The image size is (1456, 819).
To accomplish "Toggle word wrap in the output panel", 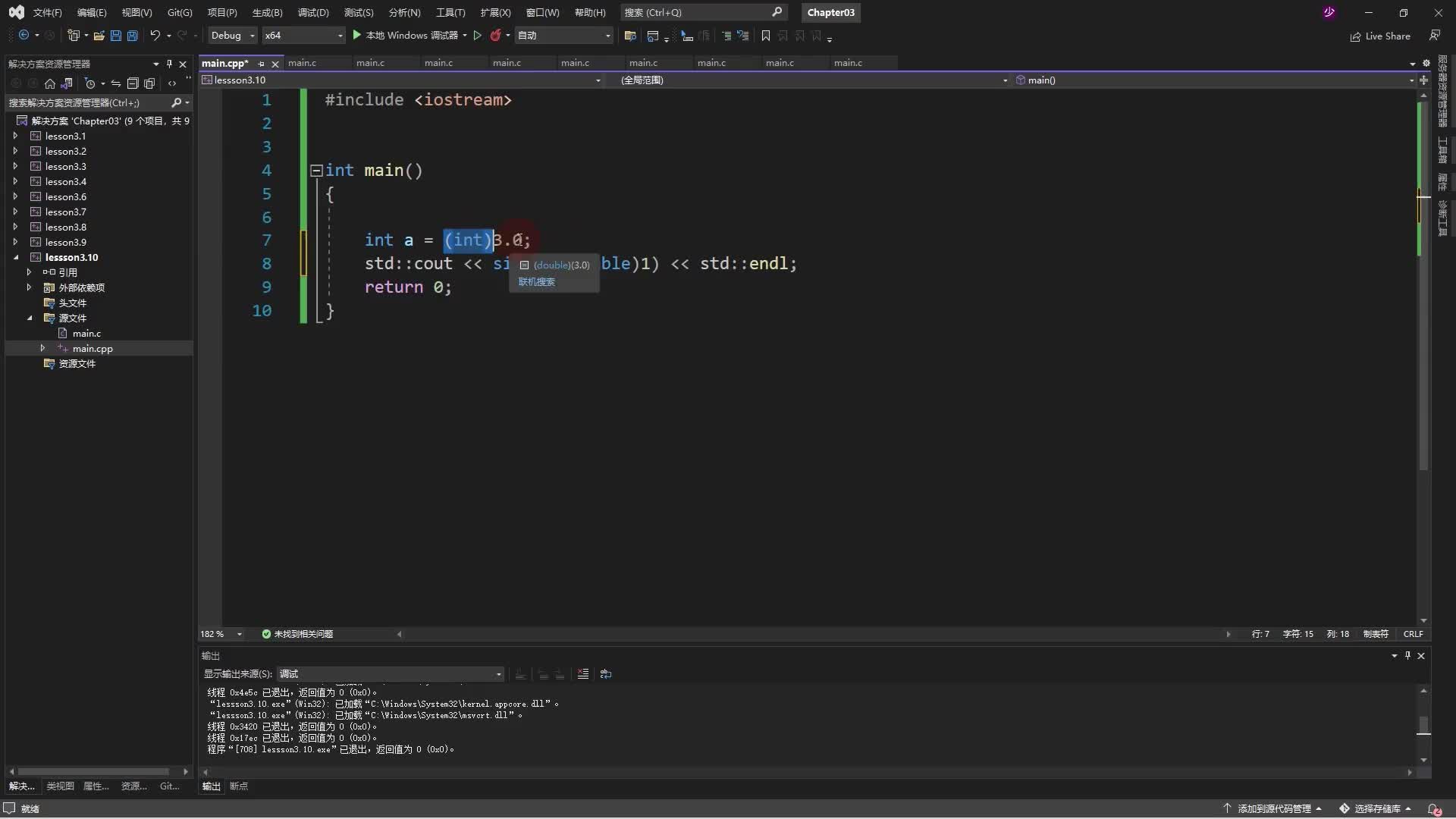I will tap(606, 674).
